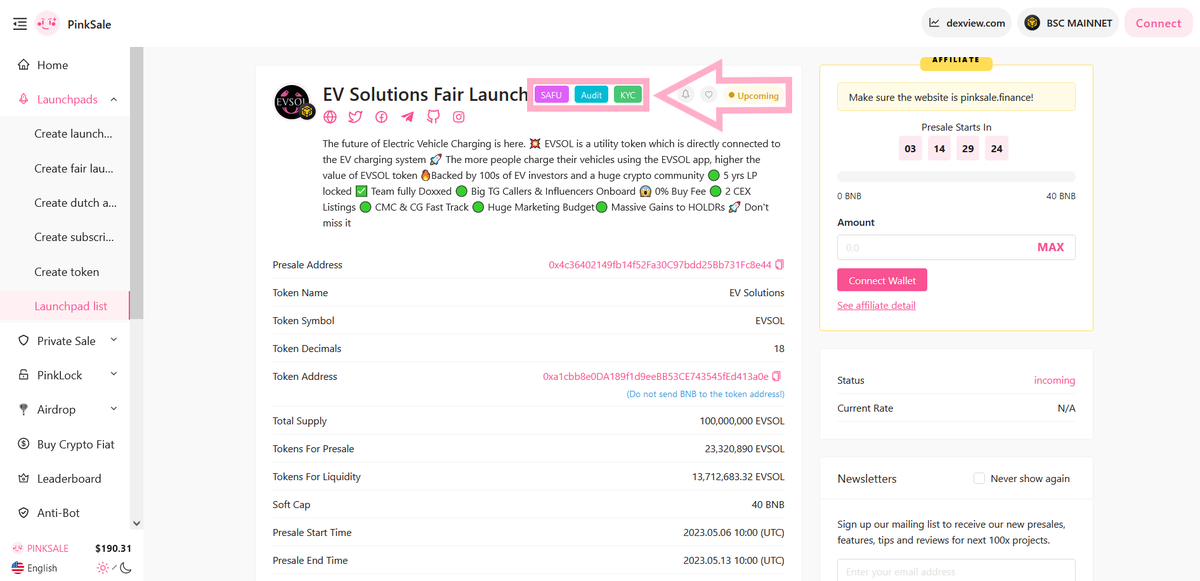Click the PinkSale logo in header
The image size is (1200, 581).
[x=47, y=23]
